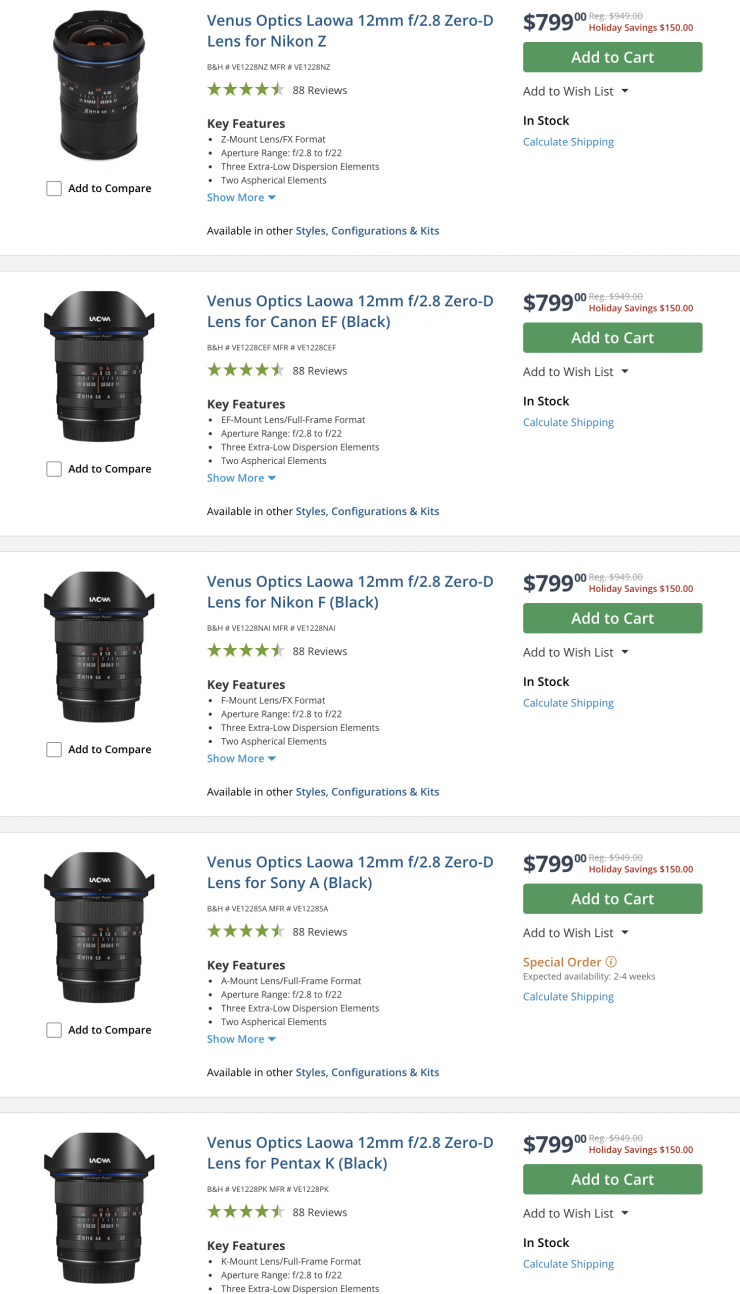Click the Special Order info icon
Image resolution: width=740 pixels, height=1294 pixels.
click(x=611, y=962)
